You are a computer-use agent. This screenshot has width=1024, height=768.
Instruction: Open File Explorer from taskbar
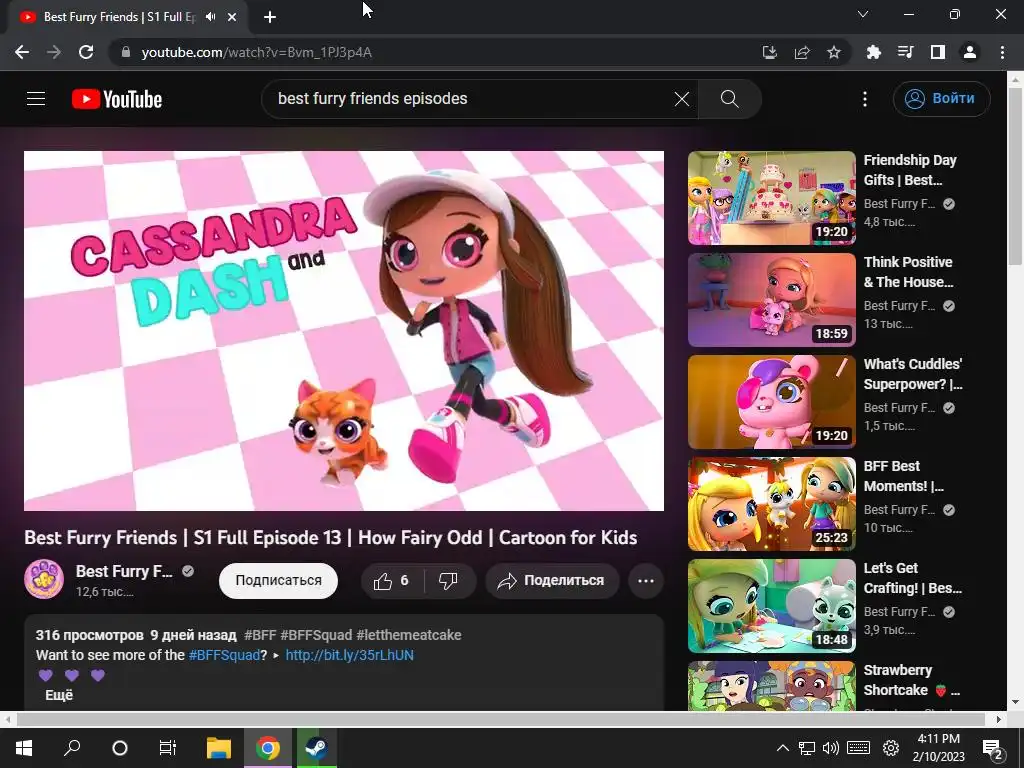(219, 748)
